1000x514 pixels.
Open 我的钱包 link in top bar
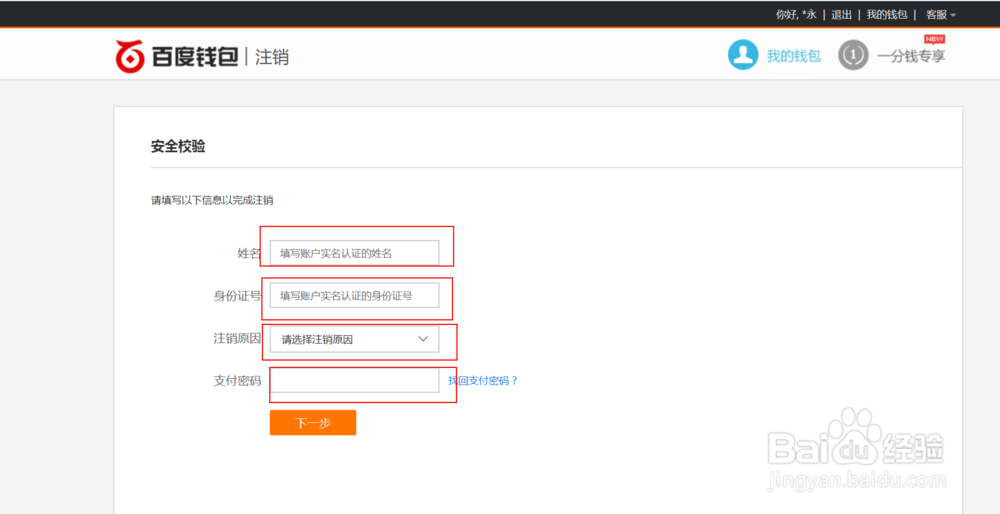(x=886, y=14)
